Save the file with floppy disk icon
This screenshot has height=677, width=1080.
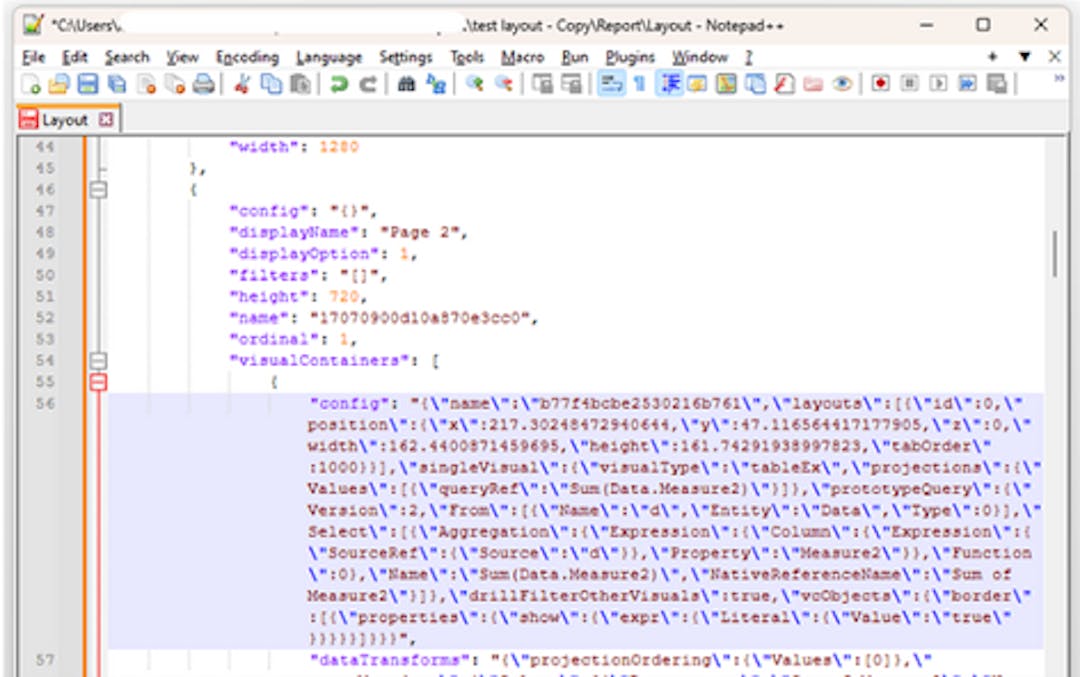[87, 84]
